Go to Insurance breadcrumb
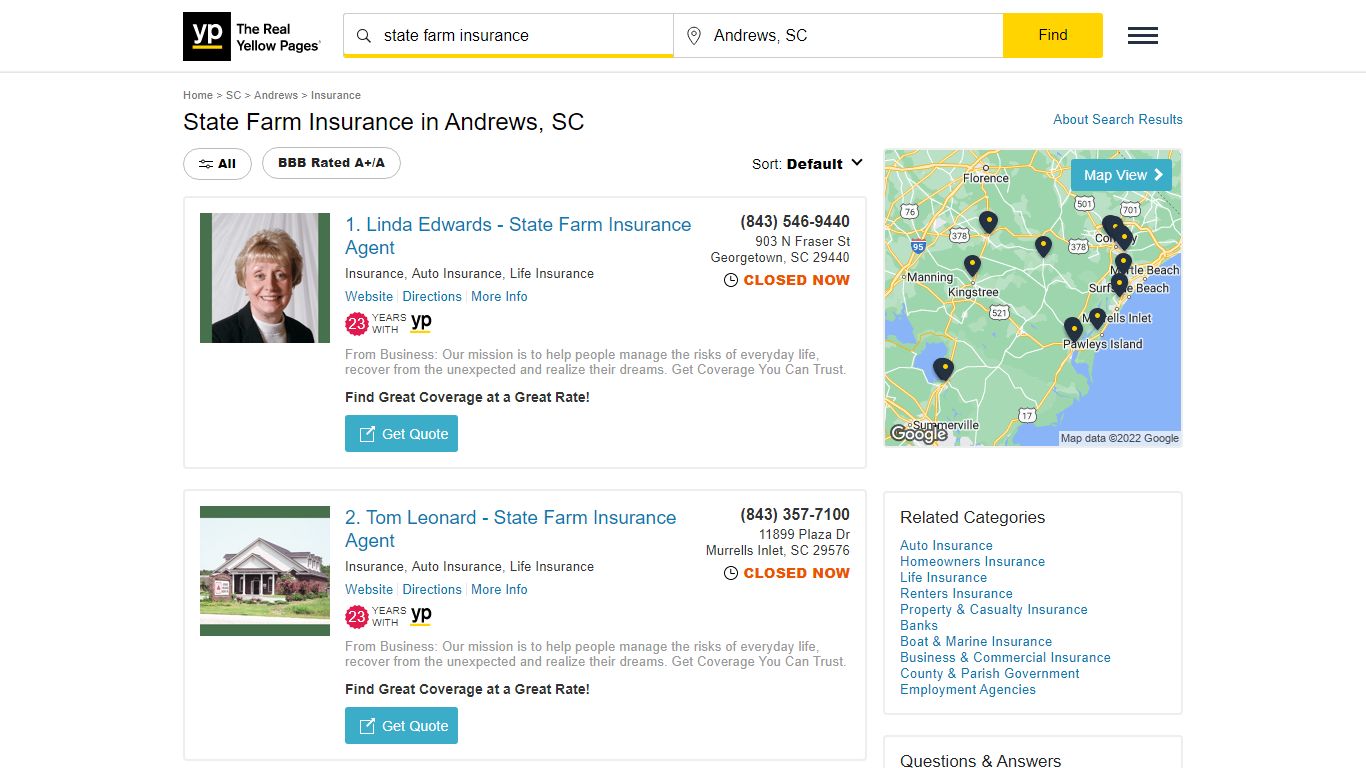The height and width of the screenshot is (768, 1366). point(336,95)
